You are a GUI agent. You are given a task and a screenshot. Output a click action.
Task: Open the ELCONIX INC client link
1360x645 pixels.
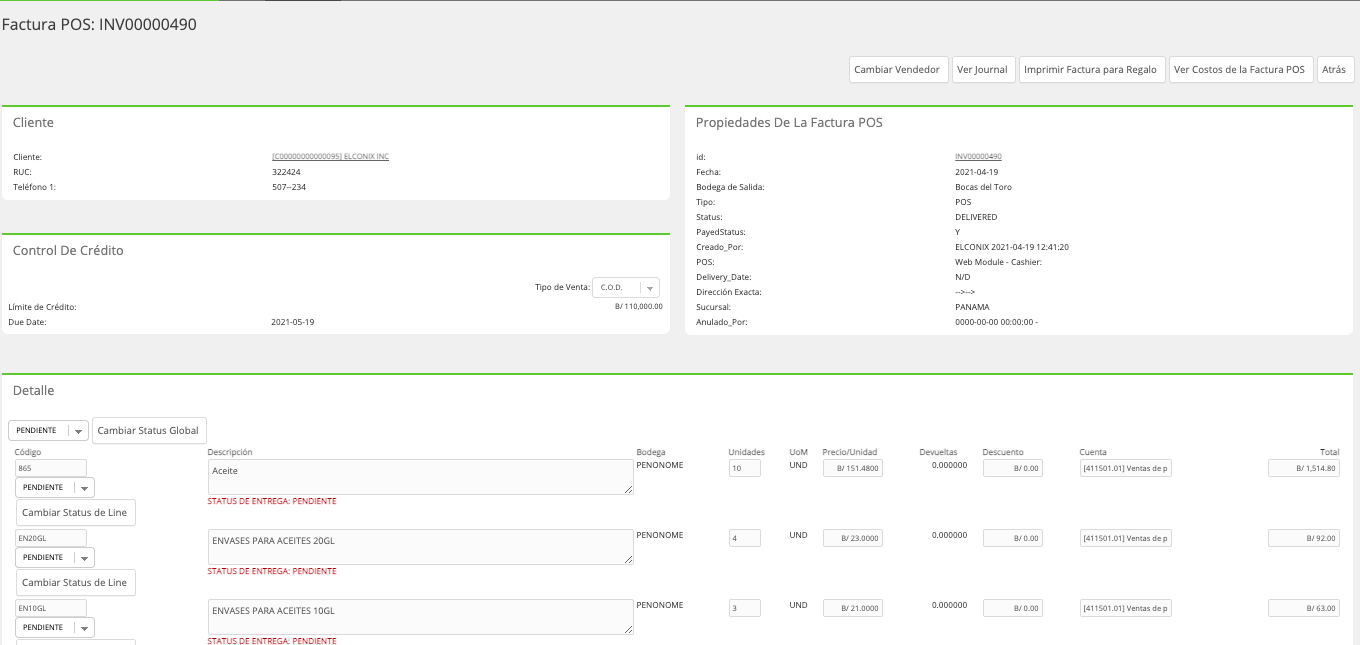[330, 157]
